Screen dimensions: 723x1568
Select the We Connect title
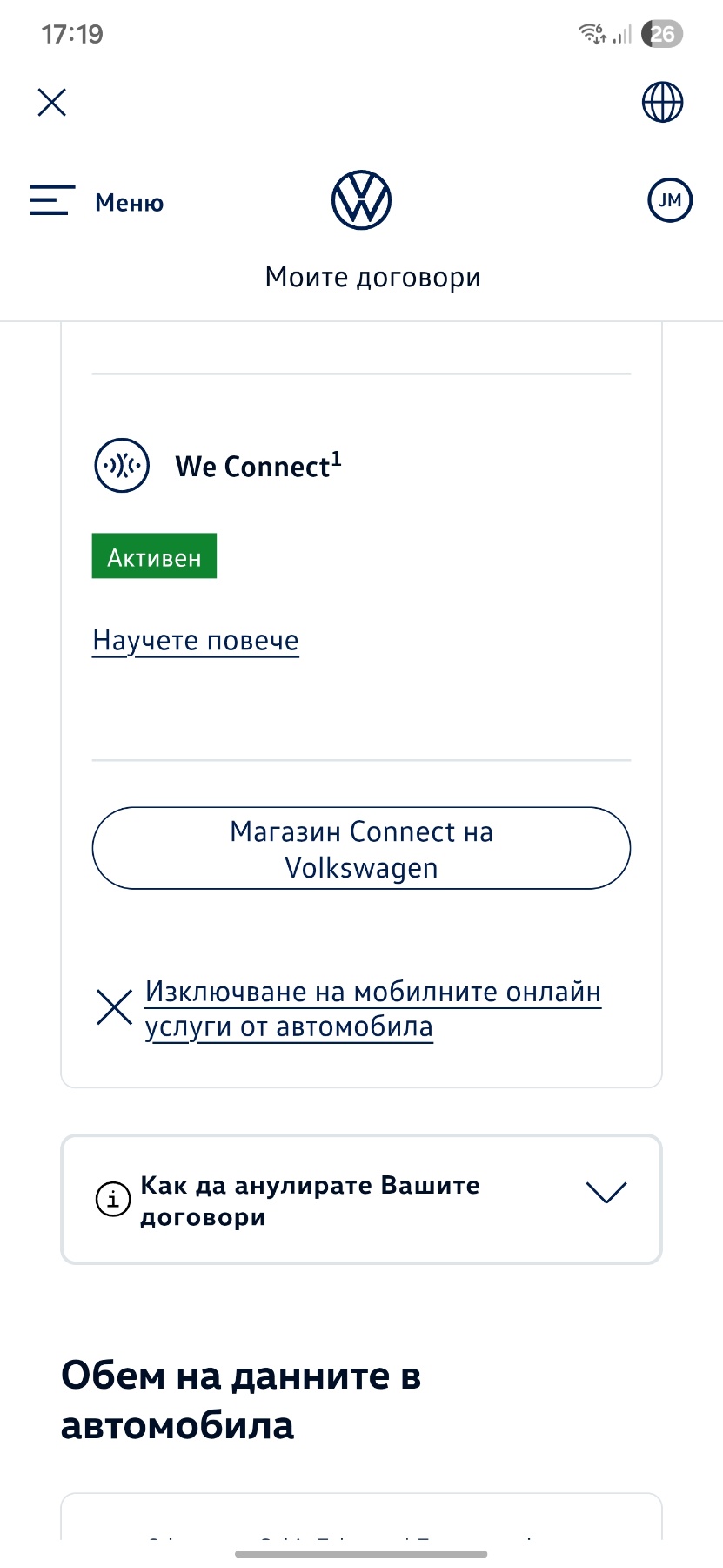(x=258, y=467)
